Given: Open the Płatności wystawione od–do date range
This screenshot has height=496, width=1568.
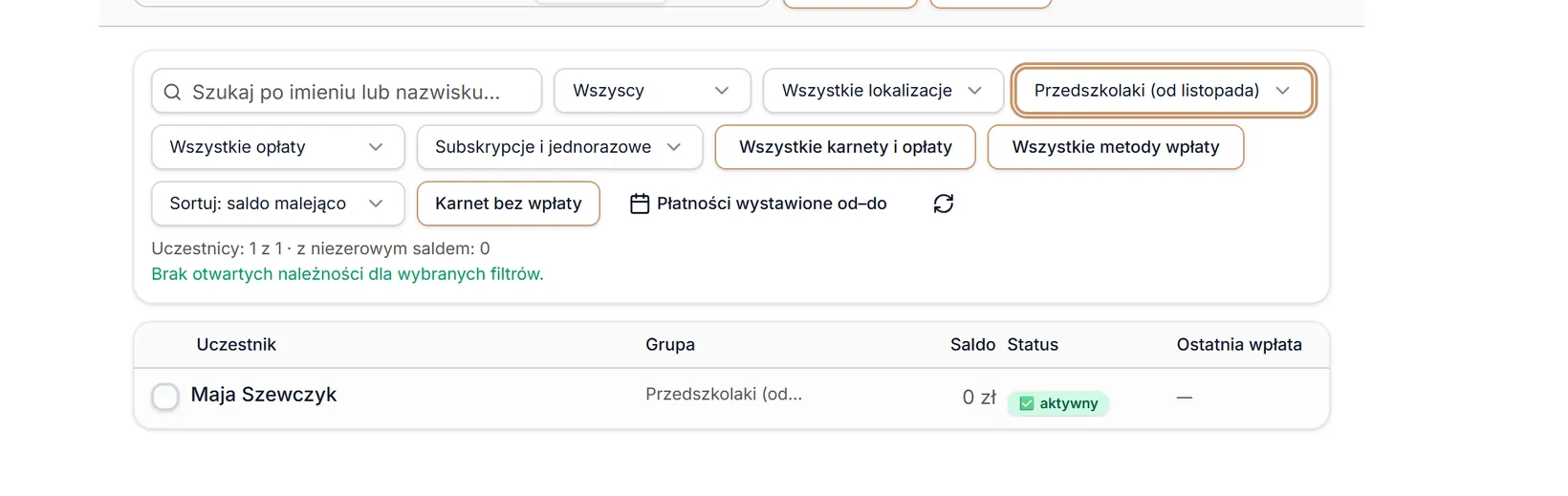Looking at the screenshot, I should click(759, 204).
